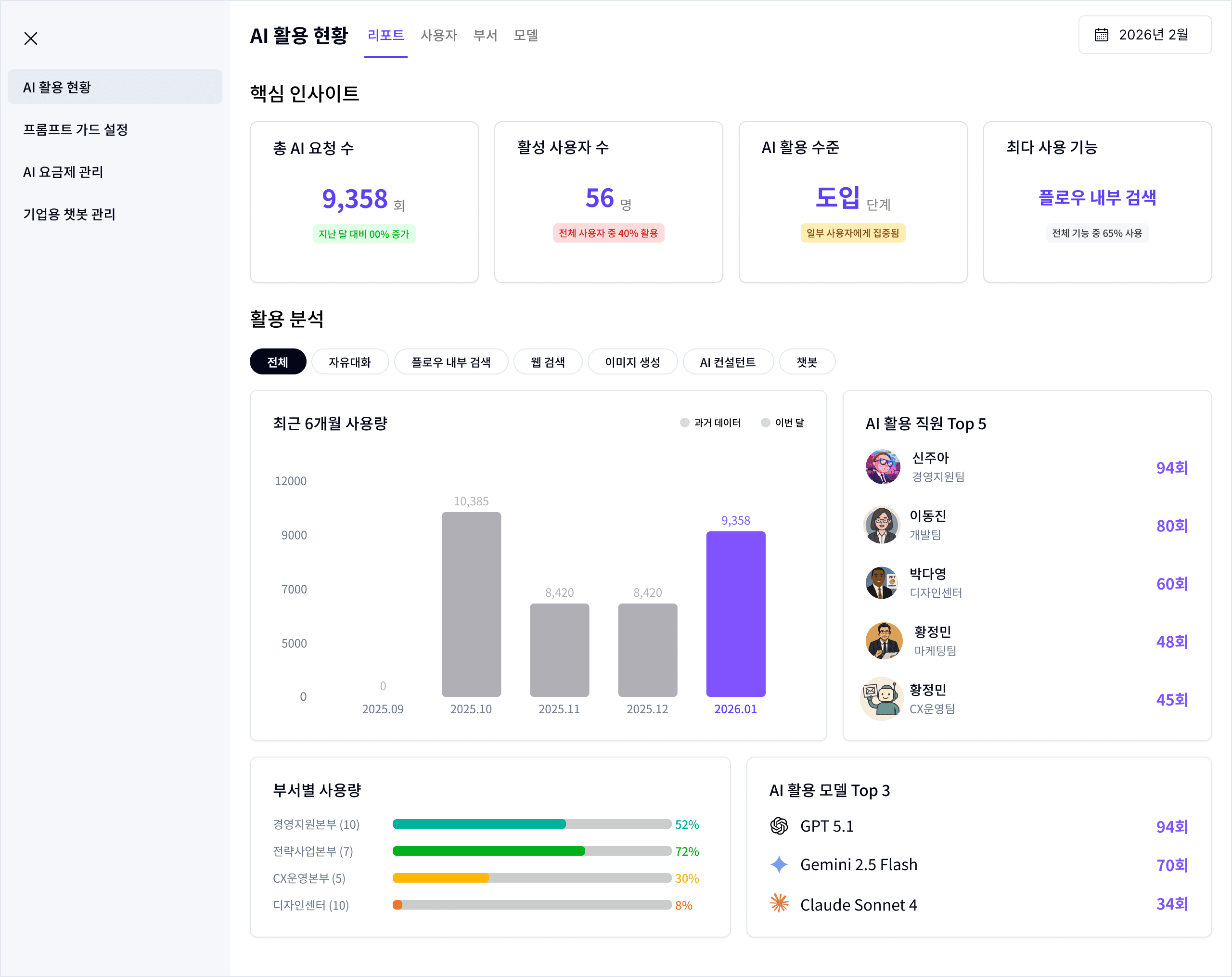Switch to the 모델 tab
Viewport: 1232px width, 977px height.
[526, 36]
